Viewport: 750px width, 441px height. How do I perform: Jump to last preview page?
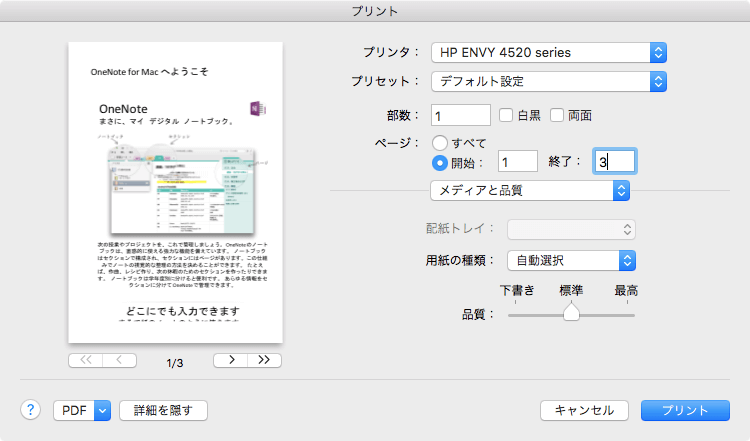point(265,360)
